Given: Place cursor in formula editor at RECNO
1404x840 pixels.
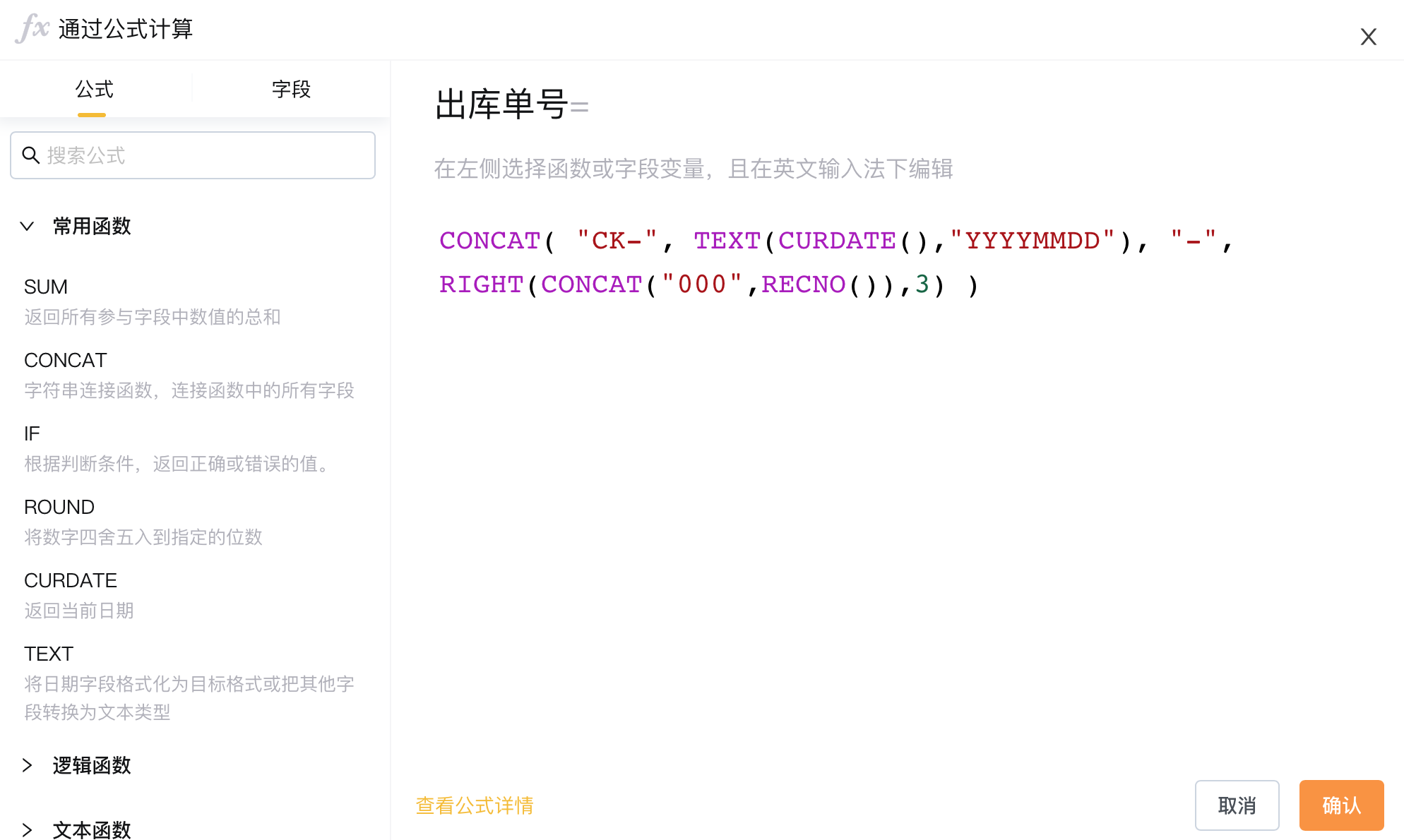Looking at the screenshot, I should tap(803, 284).
